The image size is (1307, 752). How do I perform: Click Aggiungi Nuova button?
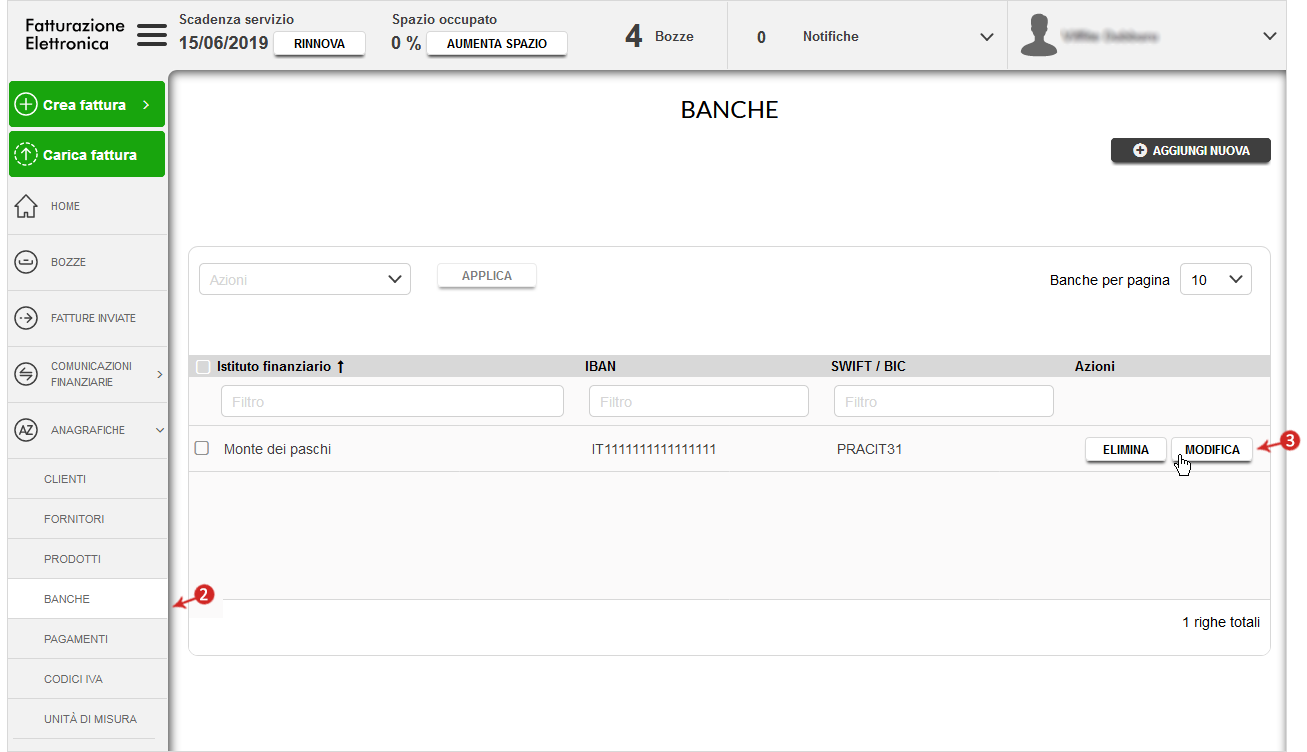[x=1191, y=151]
